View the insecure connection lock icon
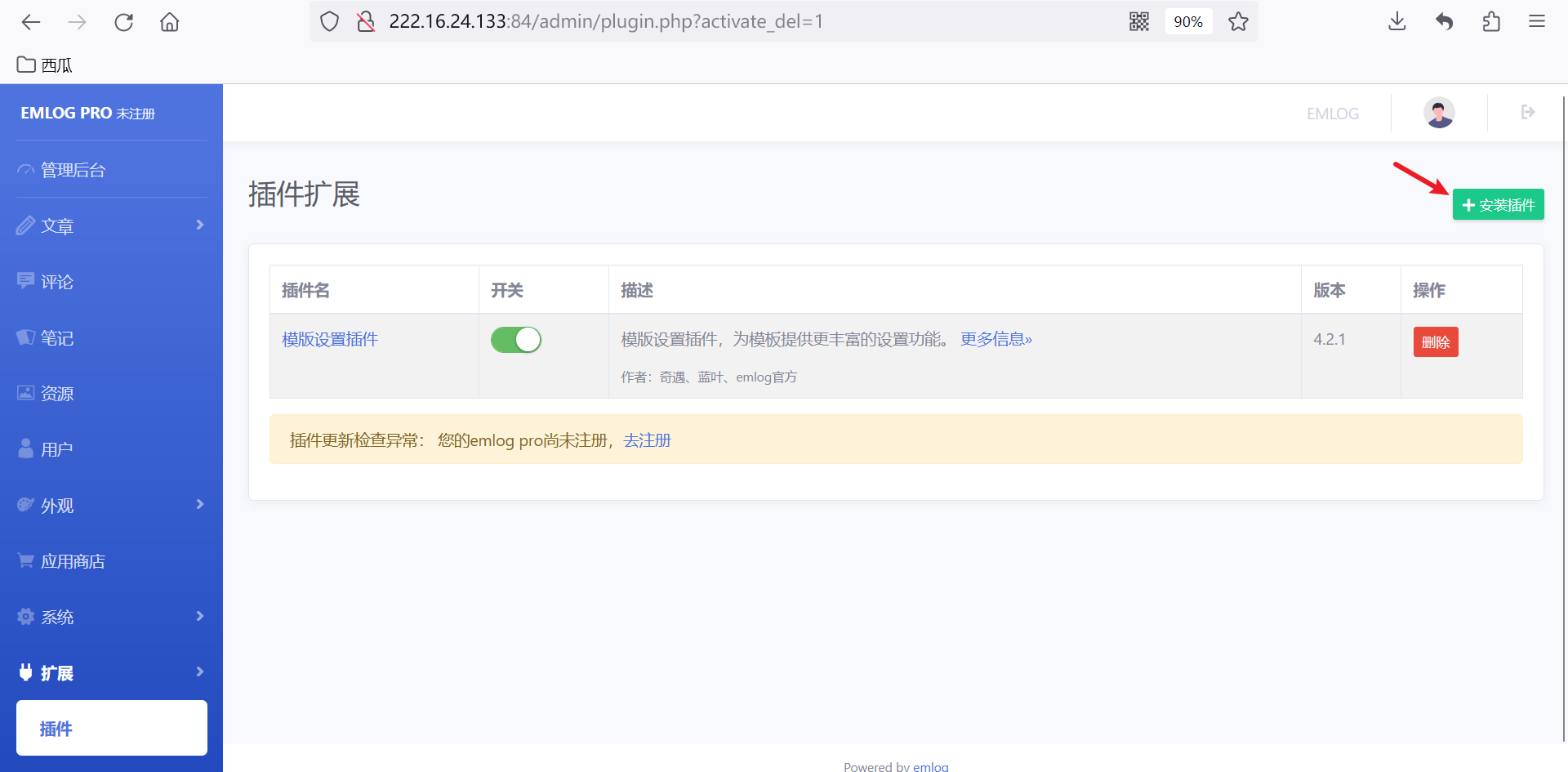The width and height of the screenshot is (1568, 772). pyautogui.click(x=366, y=21)
